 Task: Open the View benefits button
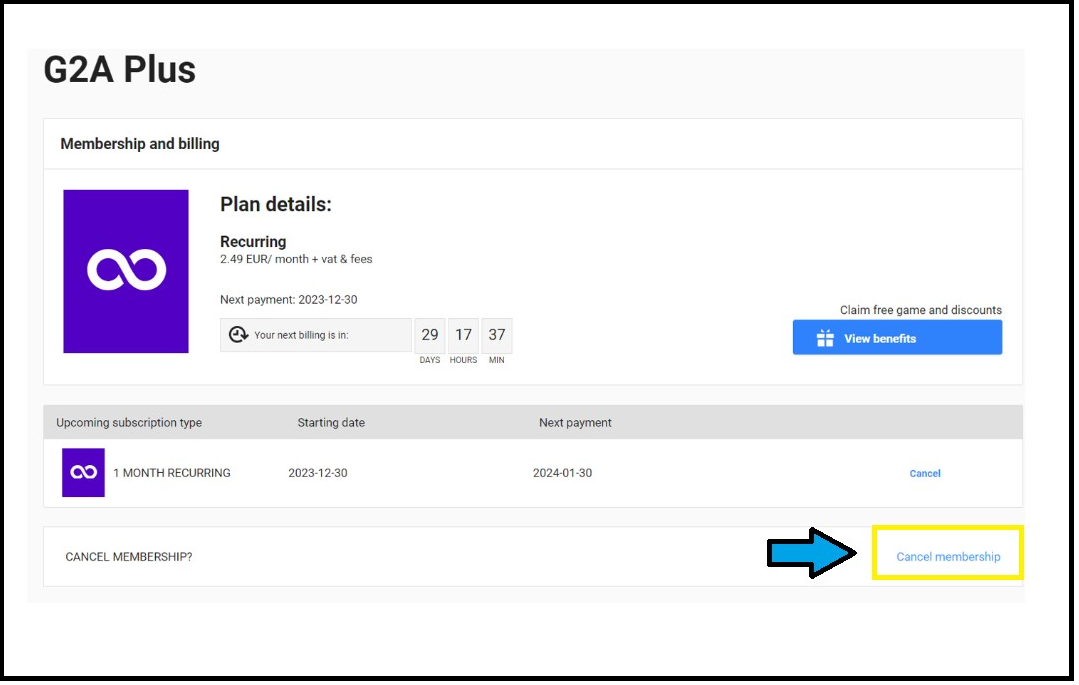(897, 338)
